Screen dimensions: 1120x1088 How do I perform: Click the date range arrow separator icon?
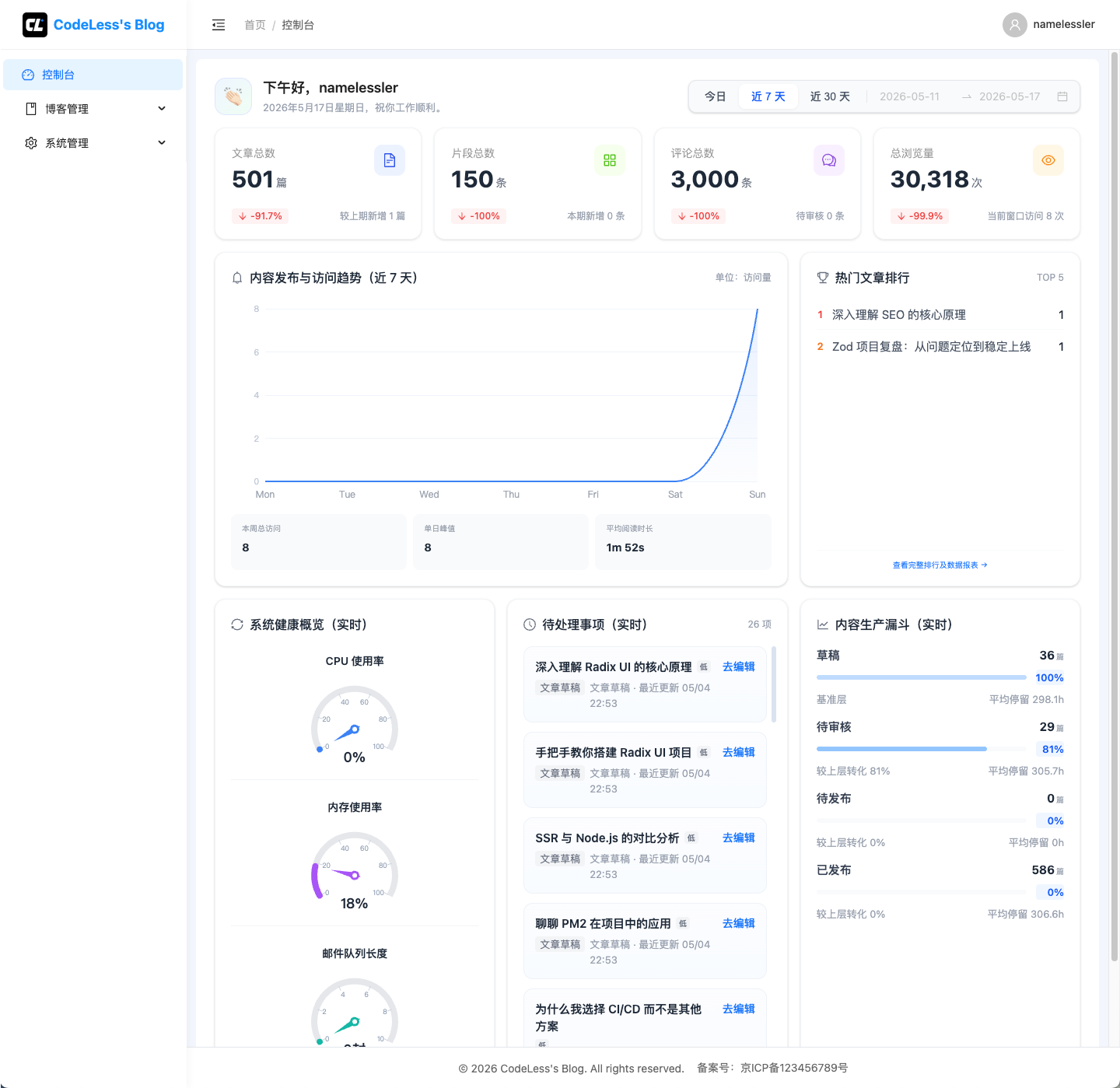point(967,96)
